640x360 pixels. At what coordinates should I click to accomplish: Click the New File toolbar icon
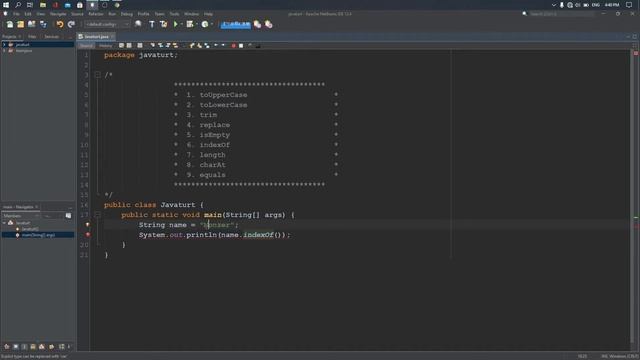click(x=10, y=24)
